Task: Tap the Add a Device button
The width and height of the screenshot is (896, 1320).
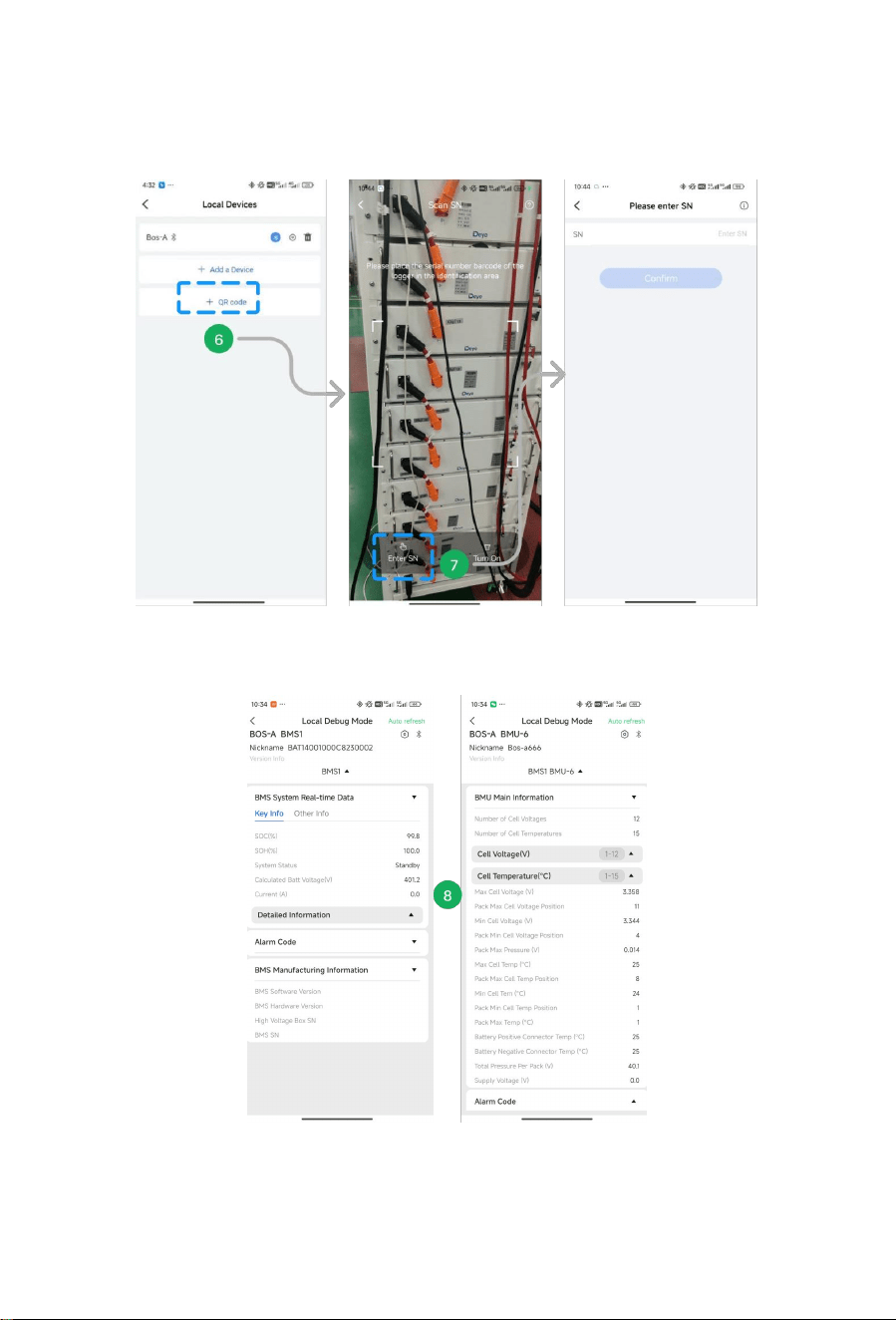Action: [x=229, y=269]
